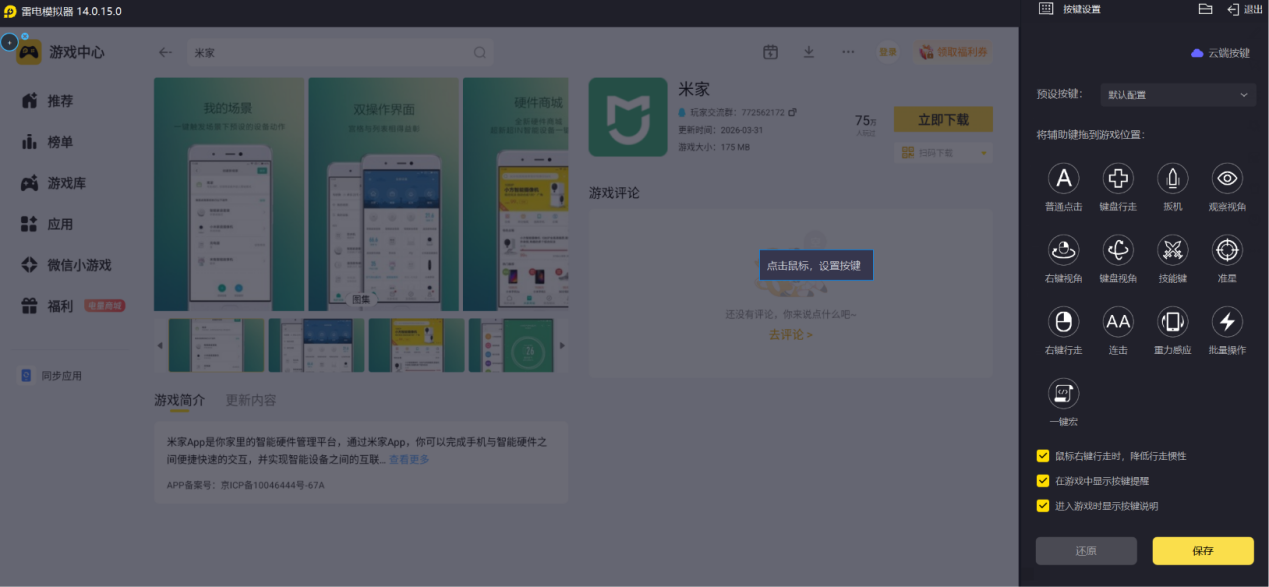Click the round floating button above 游戏中心 logo

[9, 42]
